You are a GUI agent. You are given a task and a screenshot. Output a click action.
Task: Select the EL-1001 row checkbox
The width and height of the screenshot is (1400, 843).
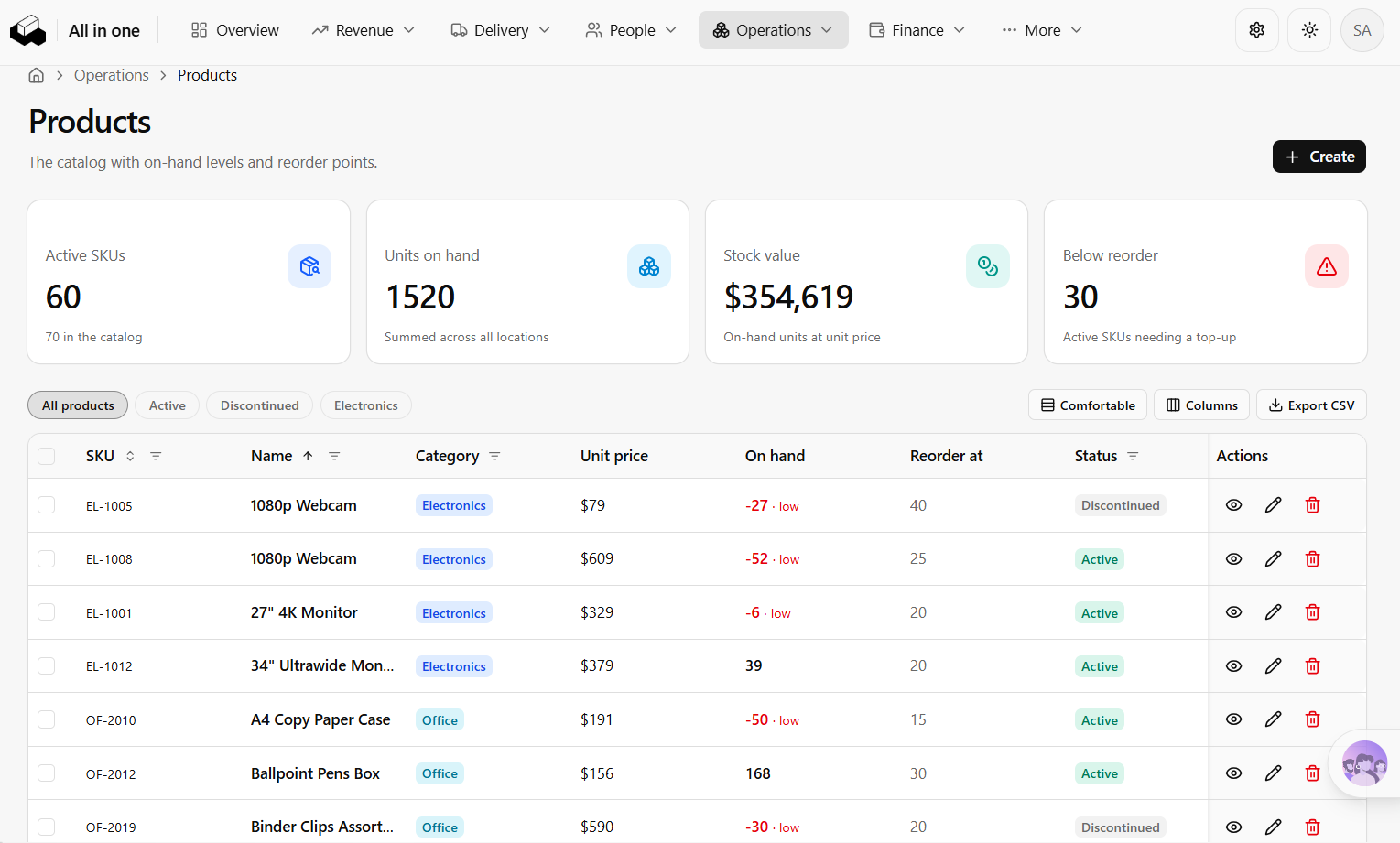[47, 612]
